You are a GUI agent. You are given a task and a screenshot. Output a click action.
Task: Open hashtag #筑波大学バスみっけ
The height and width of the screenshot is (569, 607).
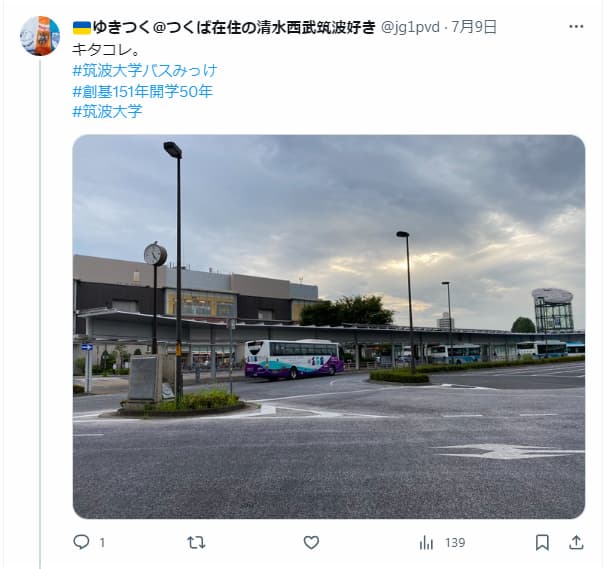[x=145, y=70]
